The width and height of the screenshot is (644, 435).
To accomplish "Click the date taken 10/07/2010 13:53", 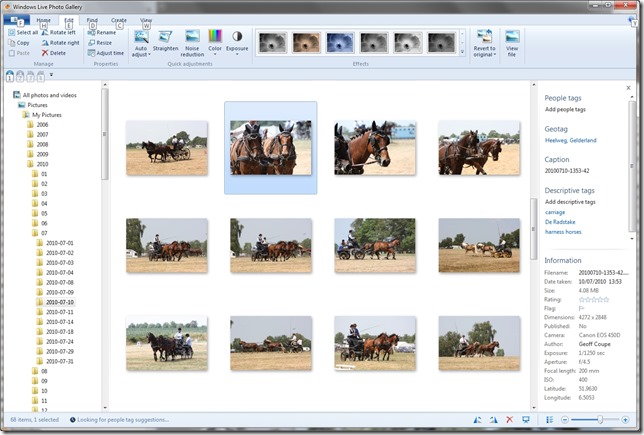I will click(x=600, y=282).
